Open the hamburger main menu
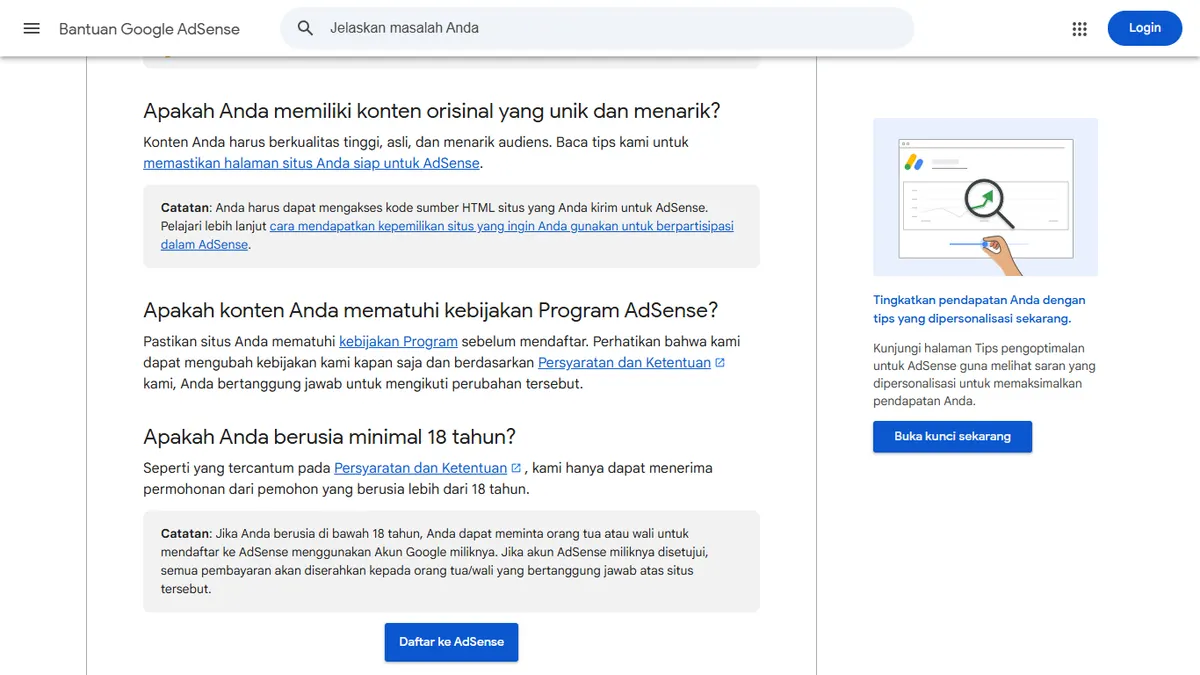The height and width of the screenshot is (675, 1200). click(32, 28)
